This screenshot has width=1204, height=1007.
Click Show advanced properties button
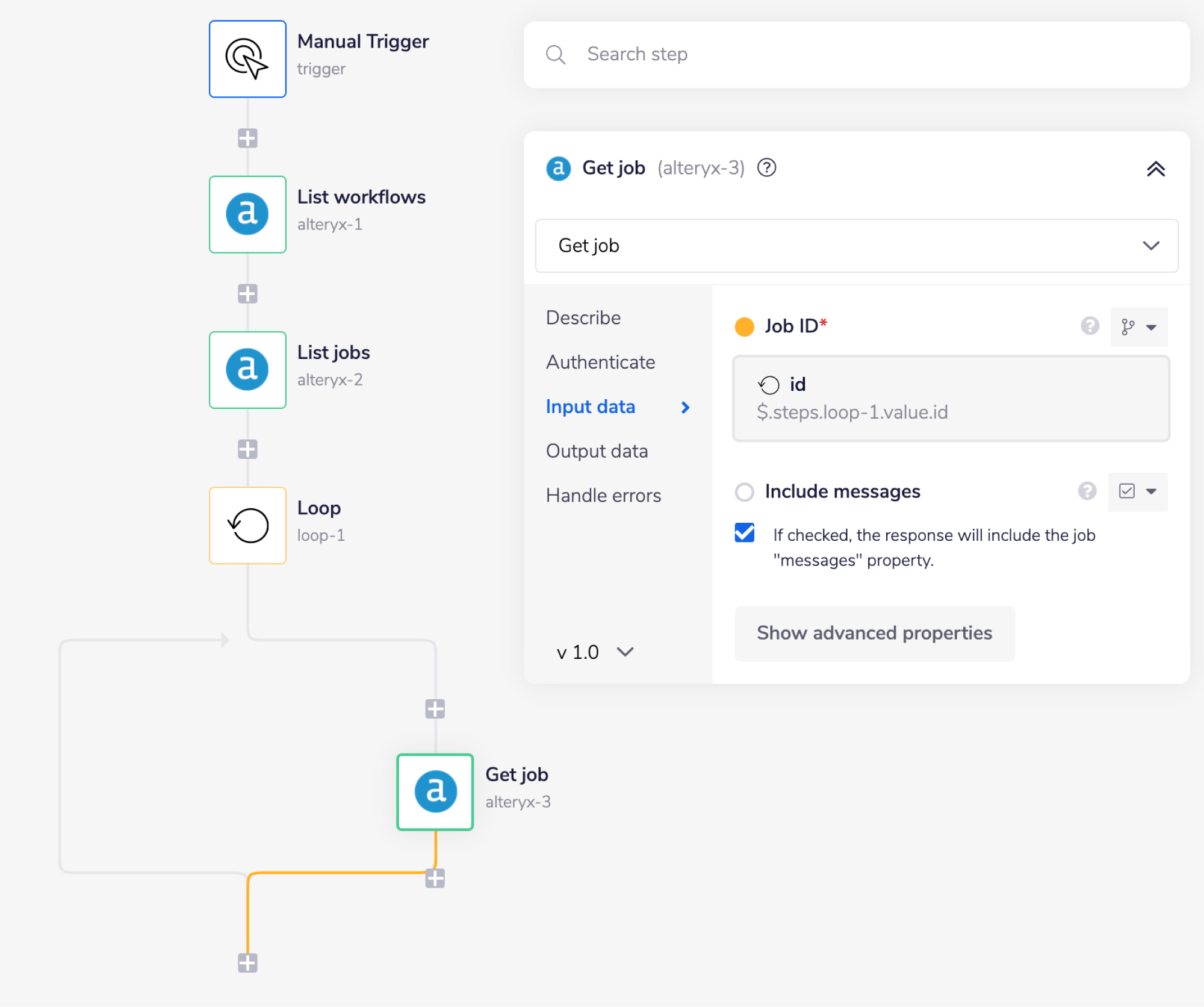[874, 633]
